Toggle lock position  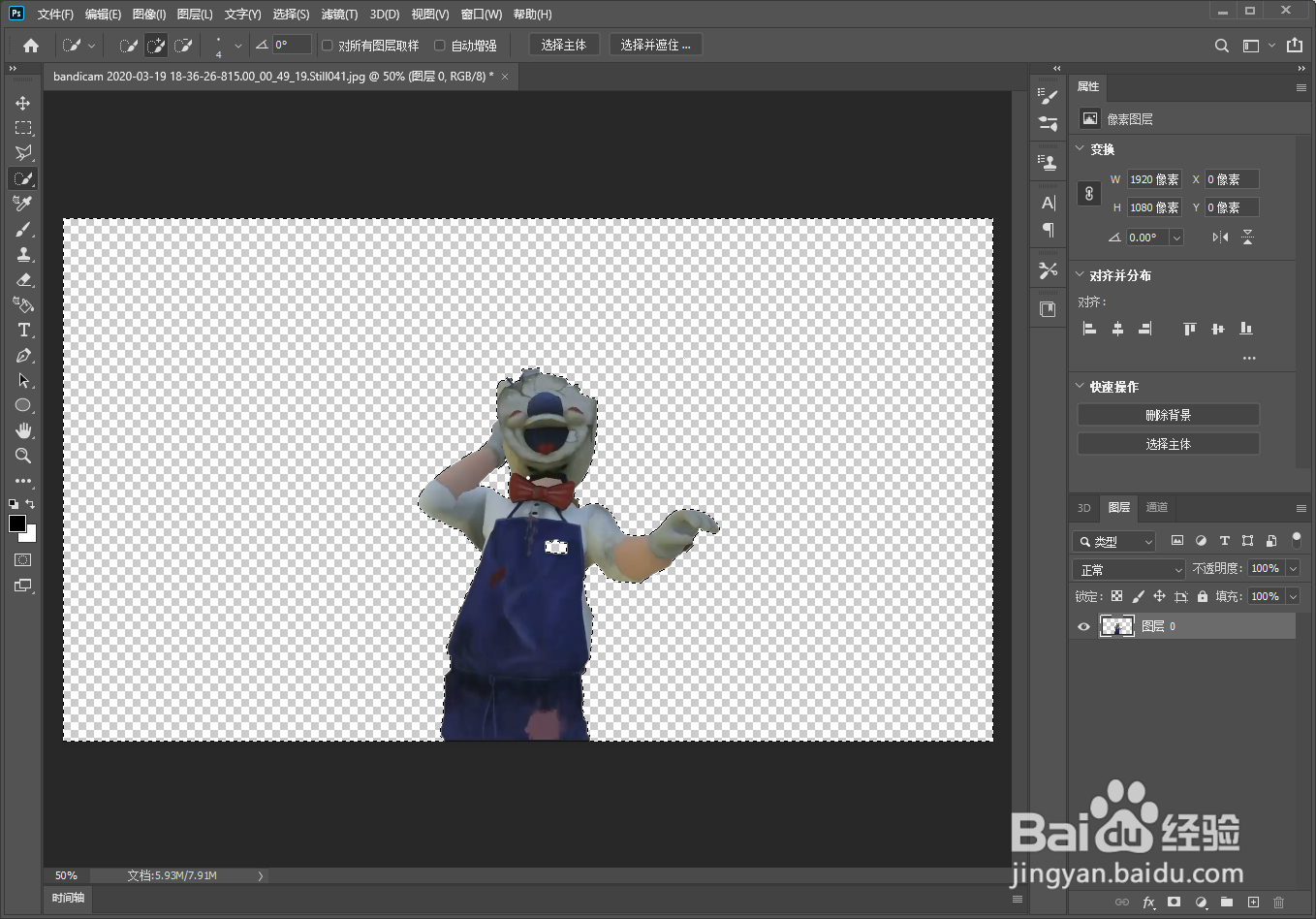1159,597
